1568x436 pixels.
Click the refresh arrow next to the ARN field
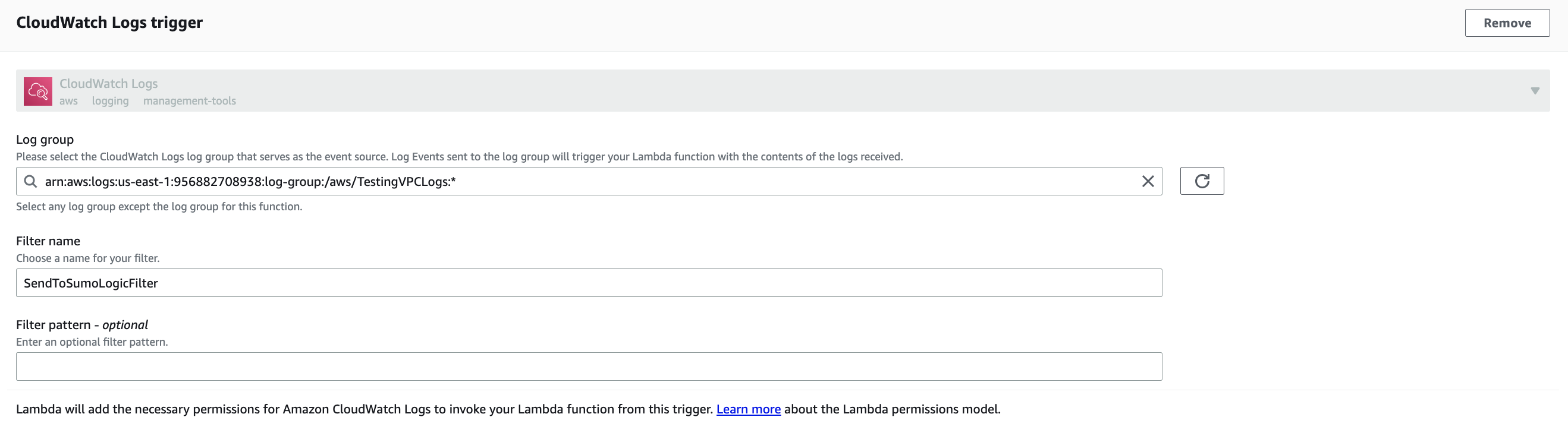coord(1202,181)
